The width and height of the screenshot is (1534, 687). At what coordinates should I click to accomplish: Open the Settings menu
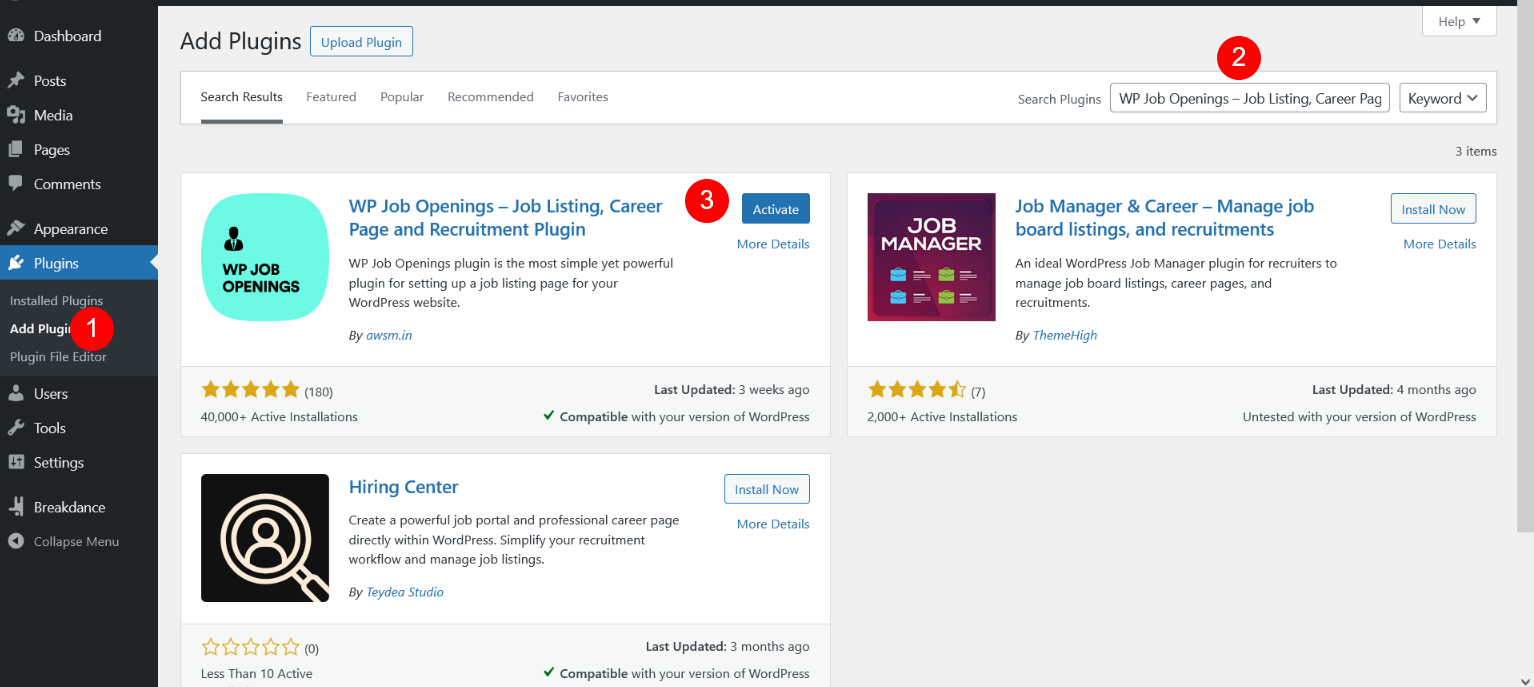point(79,463)
